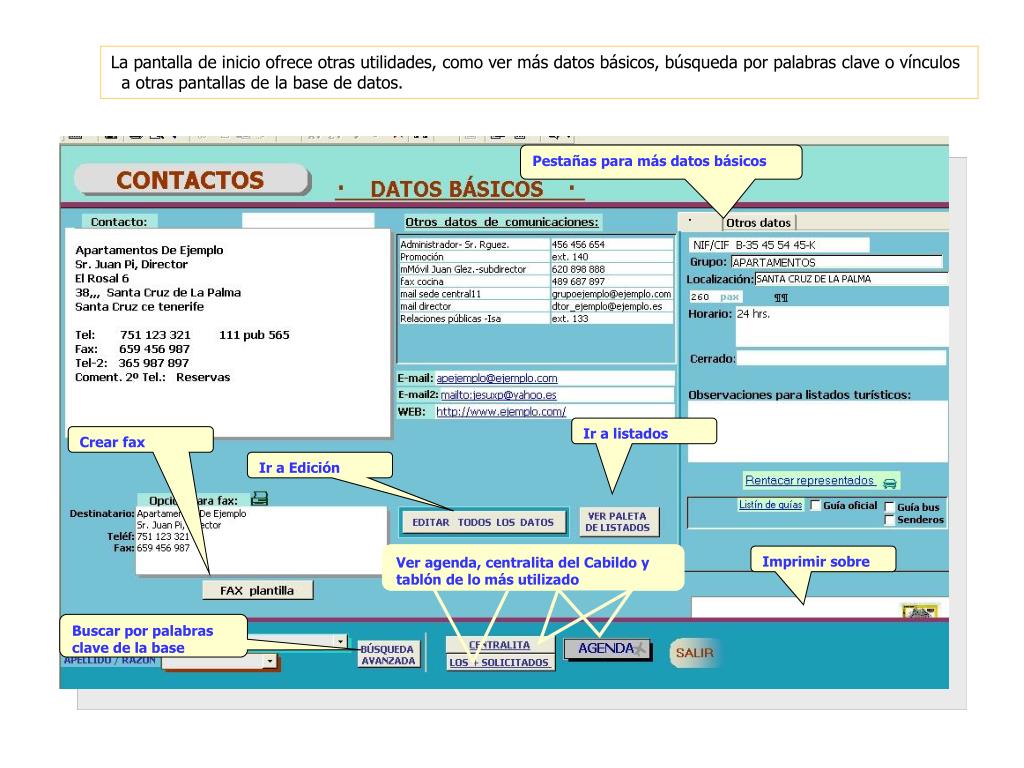1024x768 pixels.
Task: Click Apartamentos De Ejemplo in contact card
Action: [x=150, y=250]
